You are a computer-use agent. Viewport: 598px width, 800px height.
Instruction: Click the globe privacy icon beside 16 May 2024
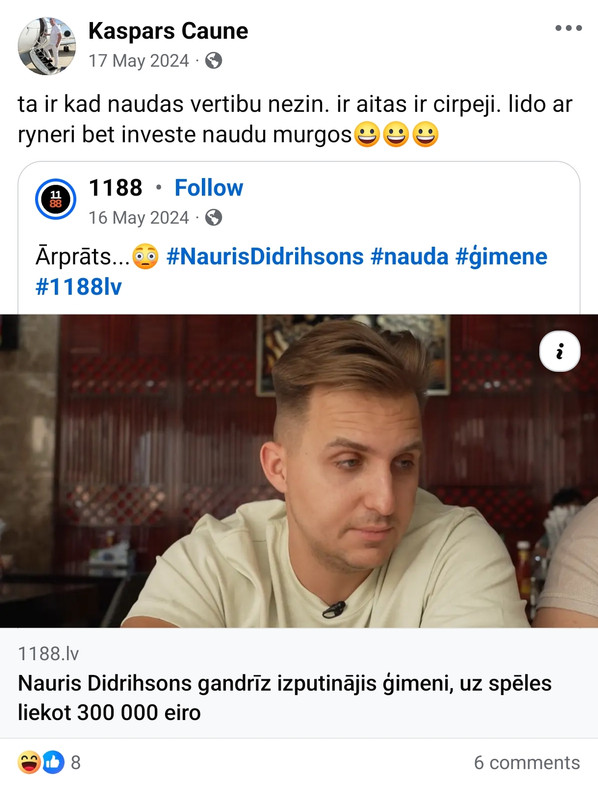(x=213, y=218)
